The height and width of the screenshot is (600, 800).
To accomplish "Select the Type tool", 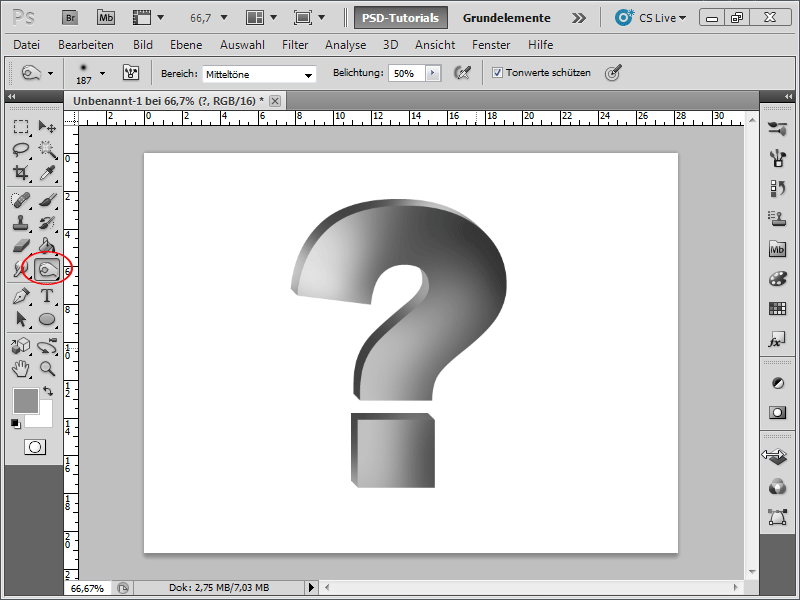I will coord(47,296).
